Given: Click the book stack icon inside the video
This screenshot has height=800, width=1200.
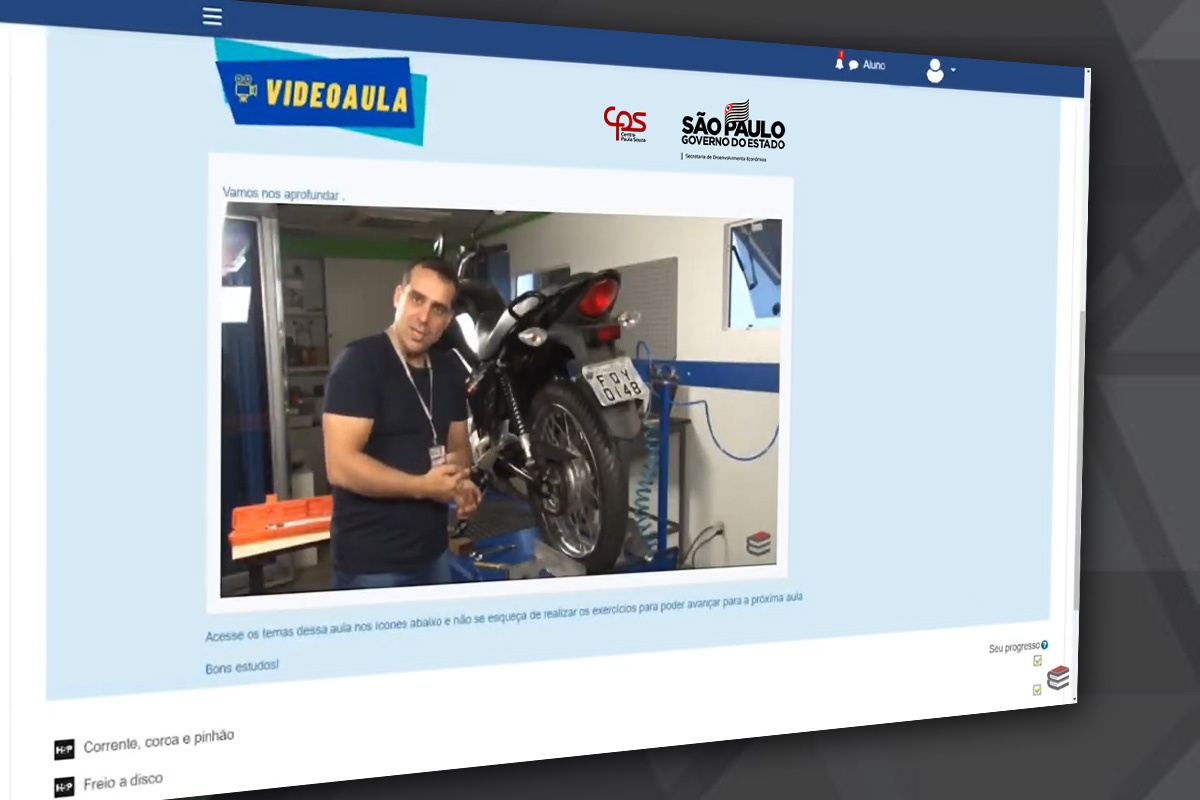Looking at the screenshot, I should pyautogui.click(x=759, y=543).
